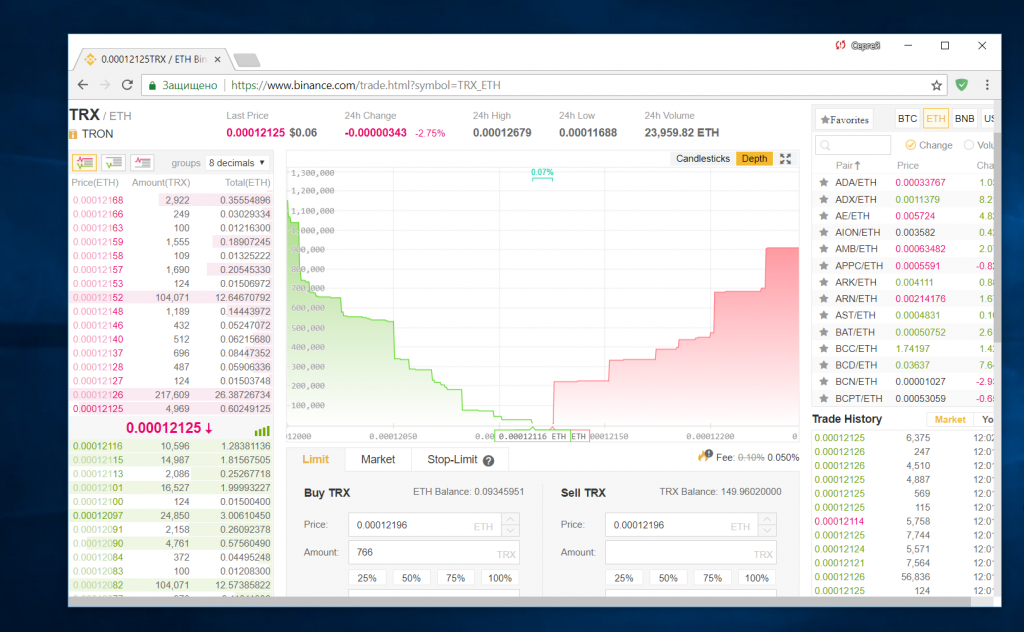Increase the Buy price stepper up
1024x632 pixels.
click(511, 519)
